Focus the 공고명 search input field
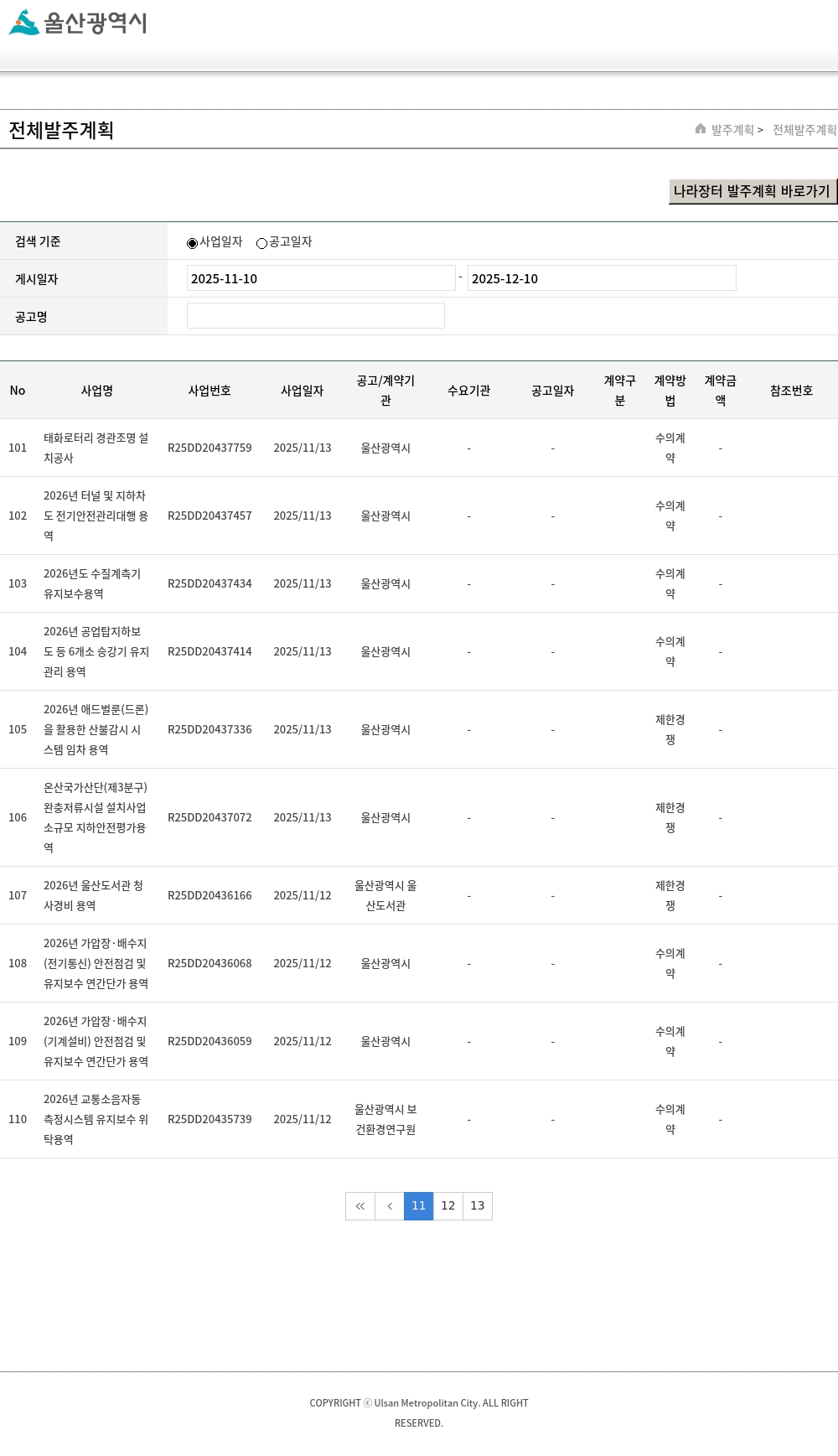The image size is (838, 1456). tap(315, 316)
